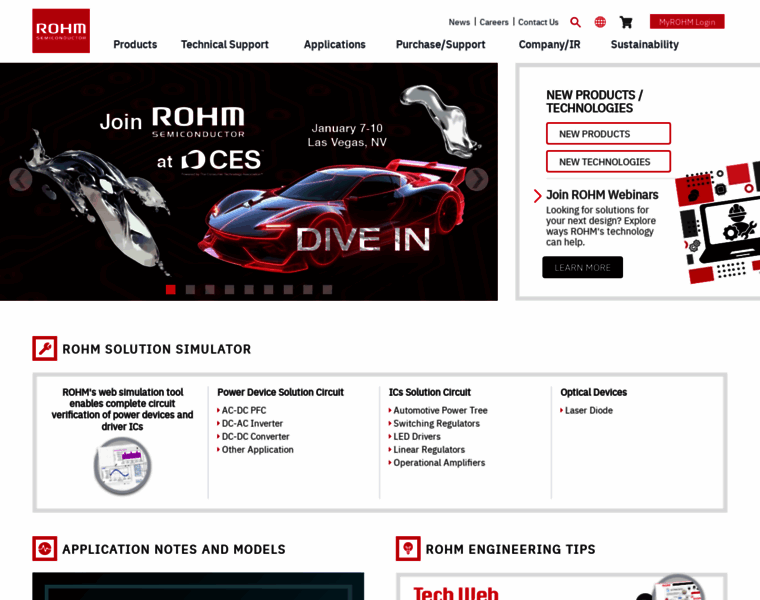This screenshot has width=760, height=600.
Task: Open the Automotive Power Tree link
Action: 440,411
